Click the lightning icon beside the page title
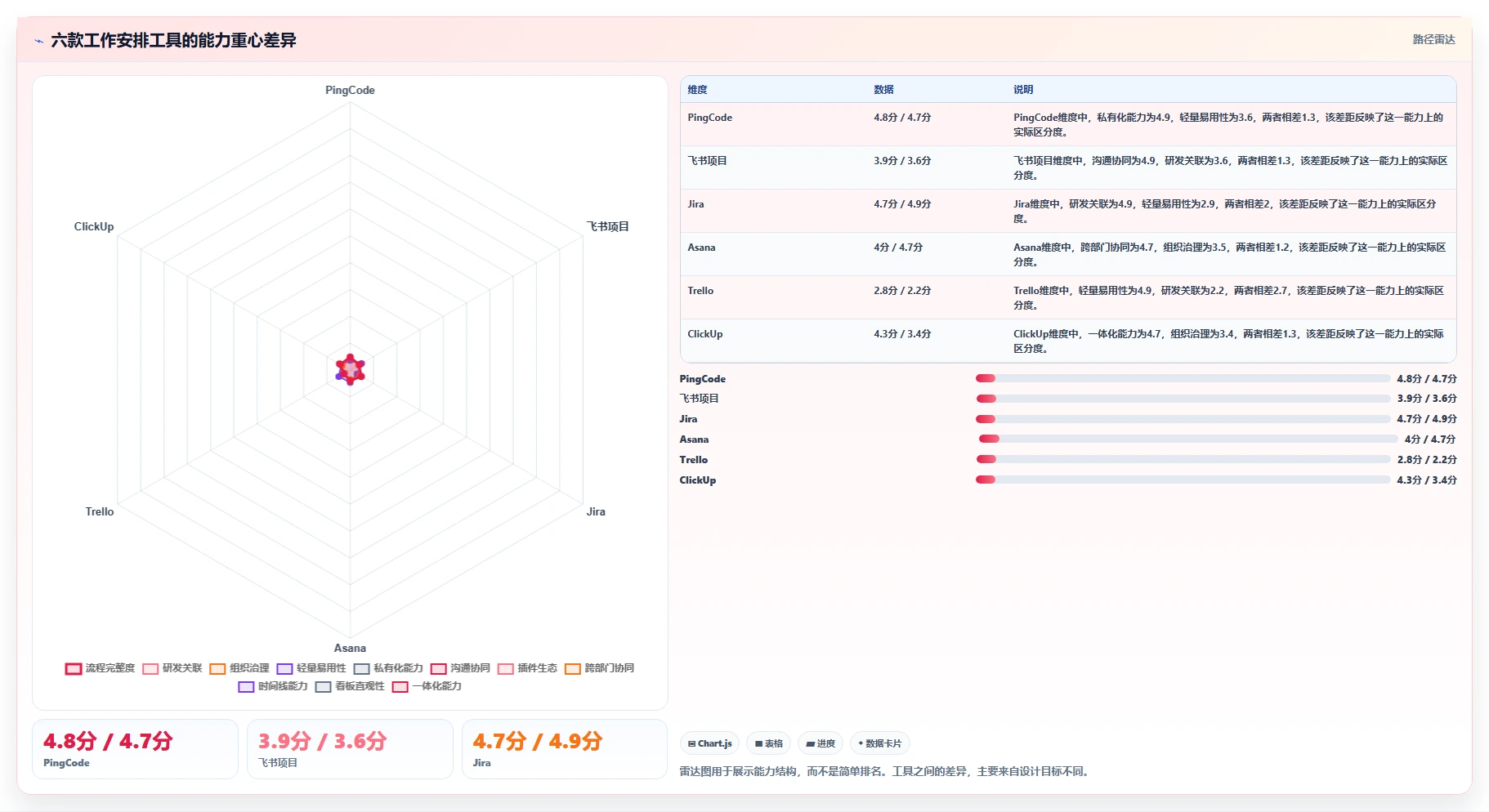The height and width of the screenshot is (812, 1489). [38, 41]
